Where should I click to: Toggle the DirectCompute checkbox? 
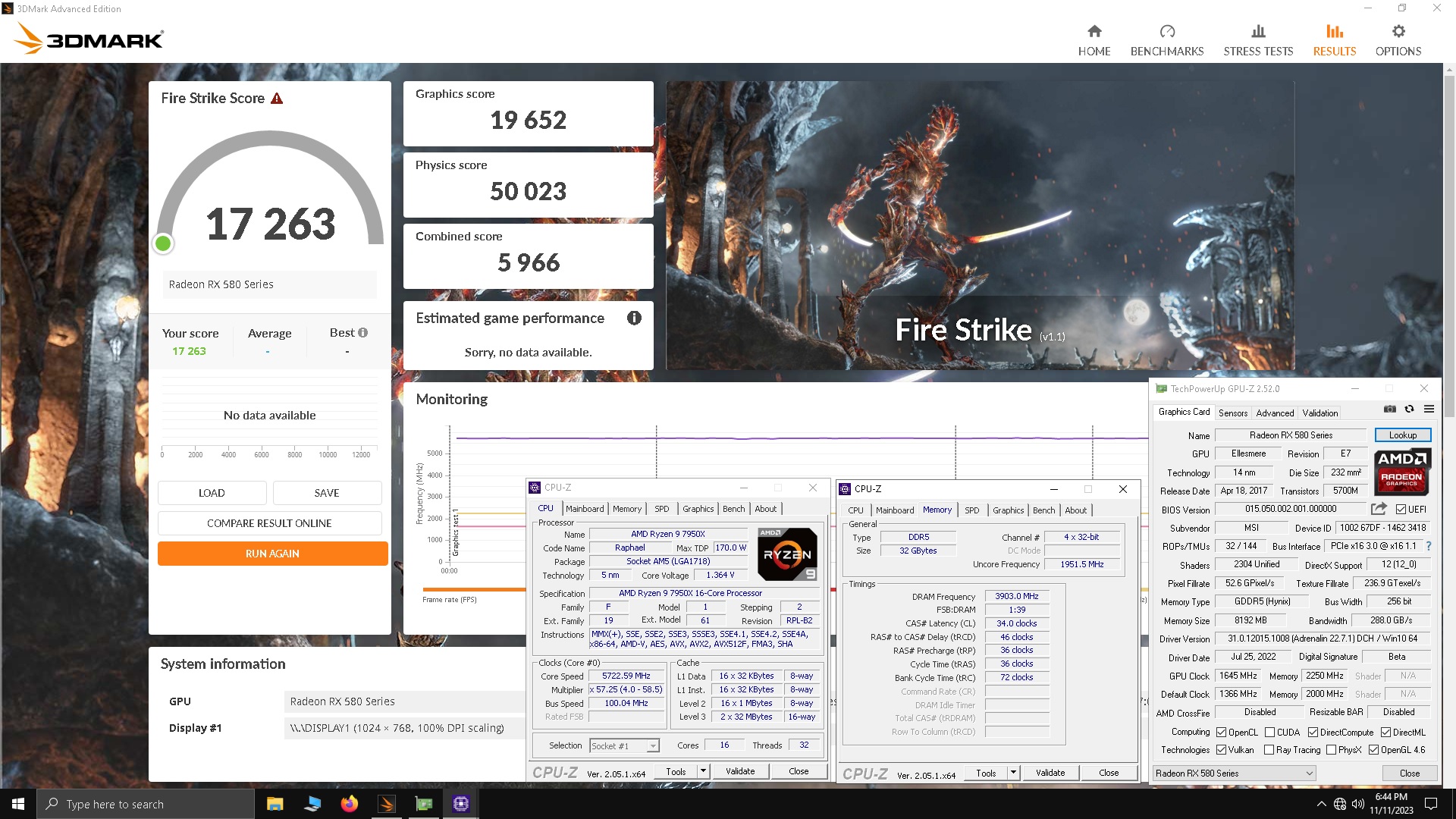point(1313,733)
